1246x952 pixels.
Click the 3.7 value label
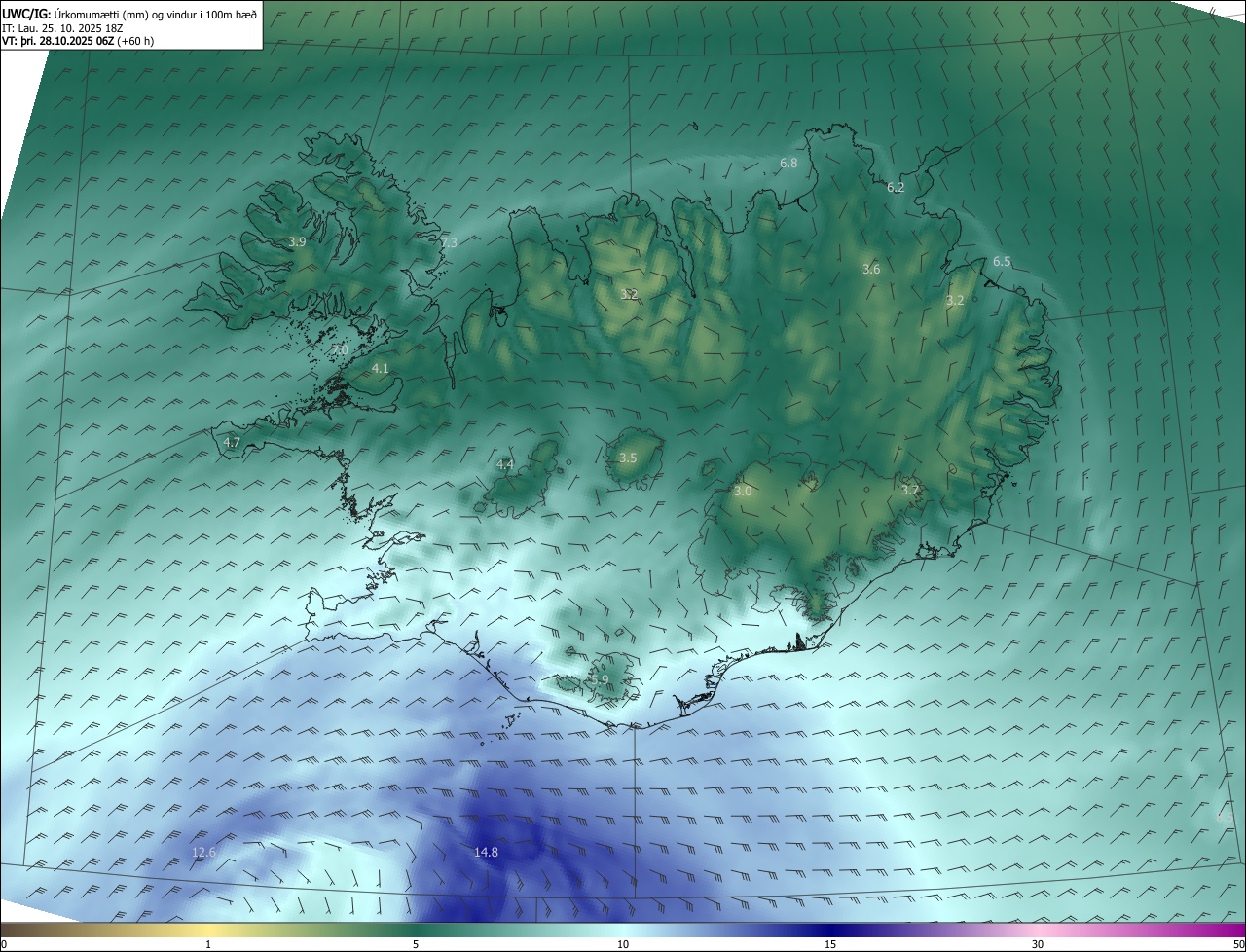click(x=909, y=491)
